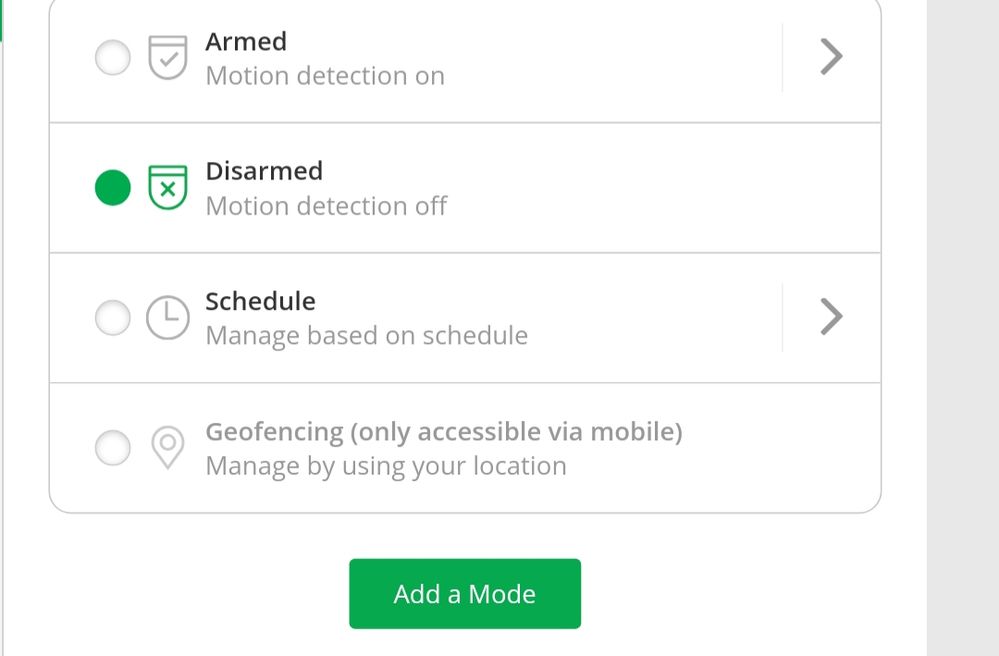
Task: Click the "Motion detection off" subtitle
Action: 326,206
